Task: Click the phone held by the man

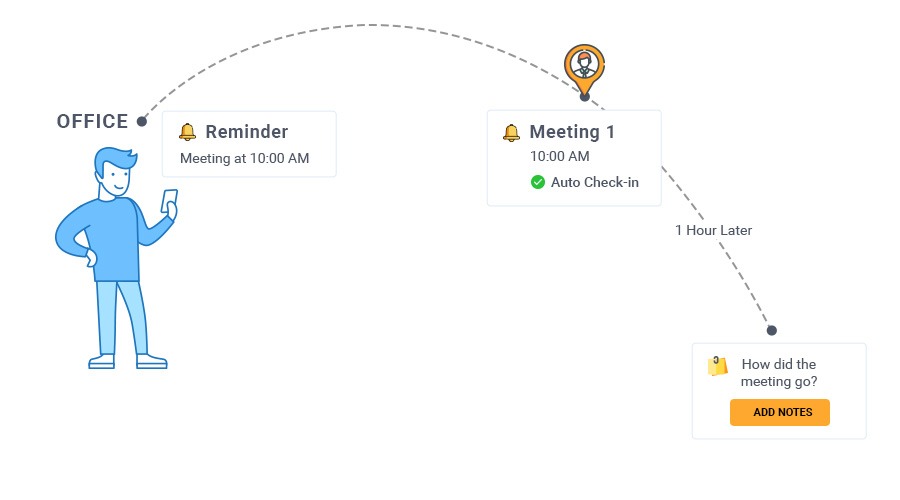Action: coord(169,202)
